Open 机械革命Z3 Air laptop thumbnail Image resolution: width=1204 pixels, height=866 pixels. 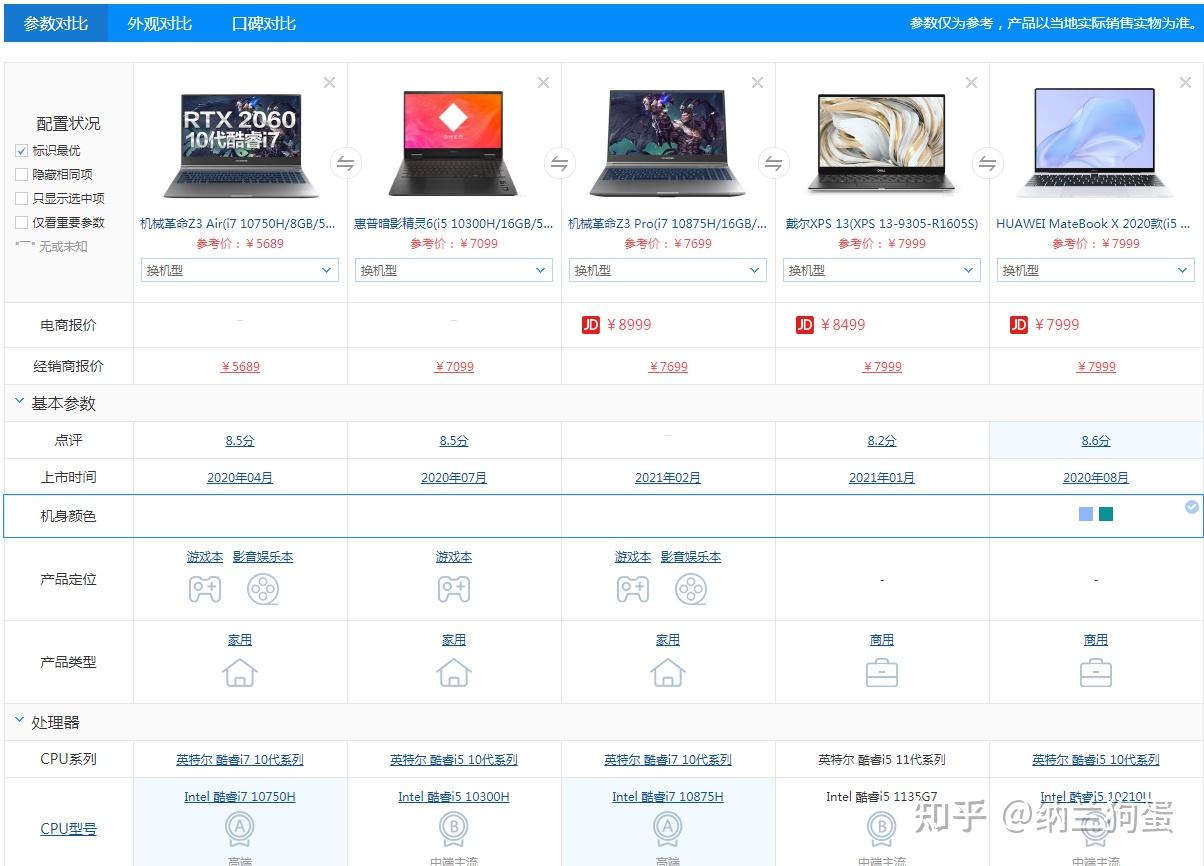pos(240,145)
